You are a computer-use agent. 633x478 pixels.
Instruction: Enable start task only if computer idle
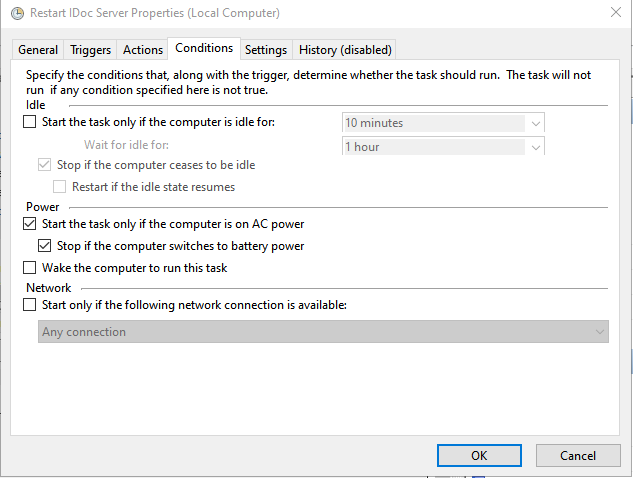click(29, 123)
